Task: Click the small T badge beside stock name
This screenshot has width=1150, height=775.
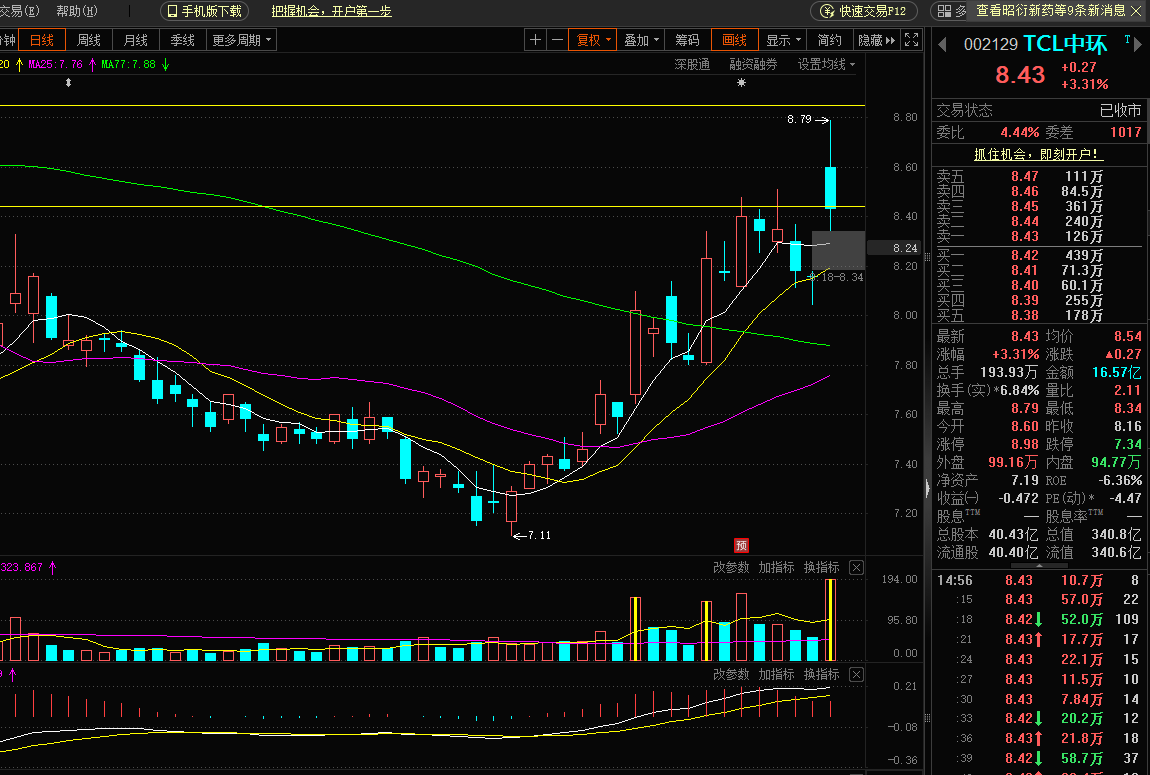Action: [1127, 39]
